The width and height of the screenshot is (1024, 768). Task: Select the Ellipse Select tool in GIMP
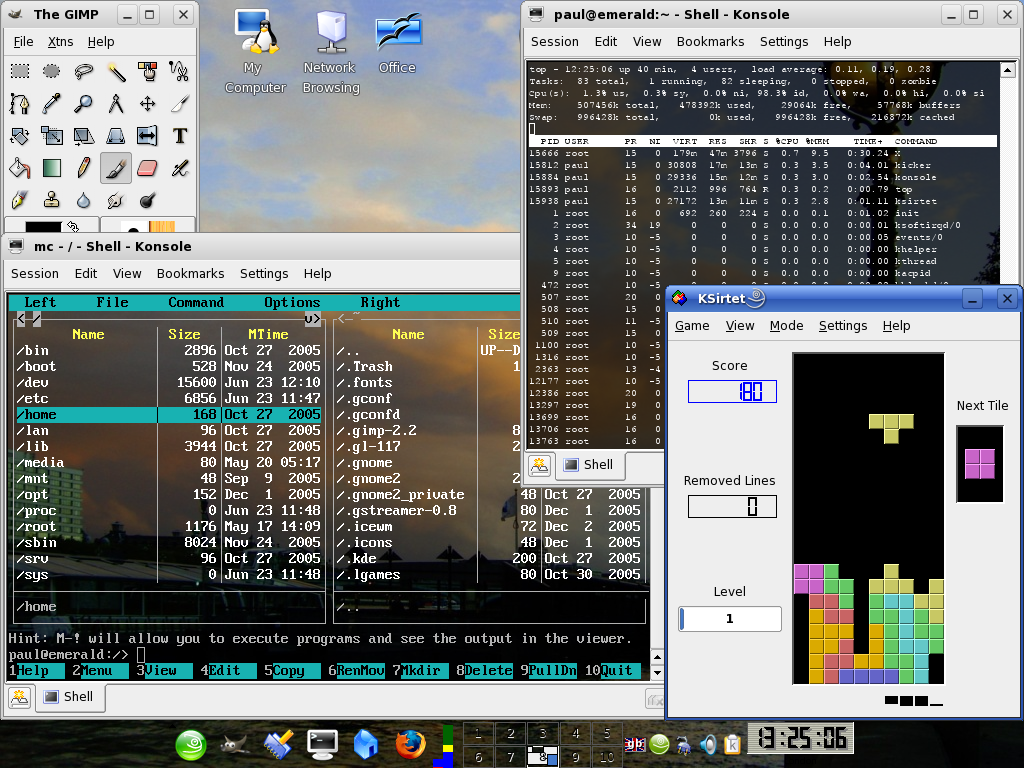pyautogui.click(x=52, y=71)
